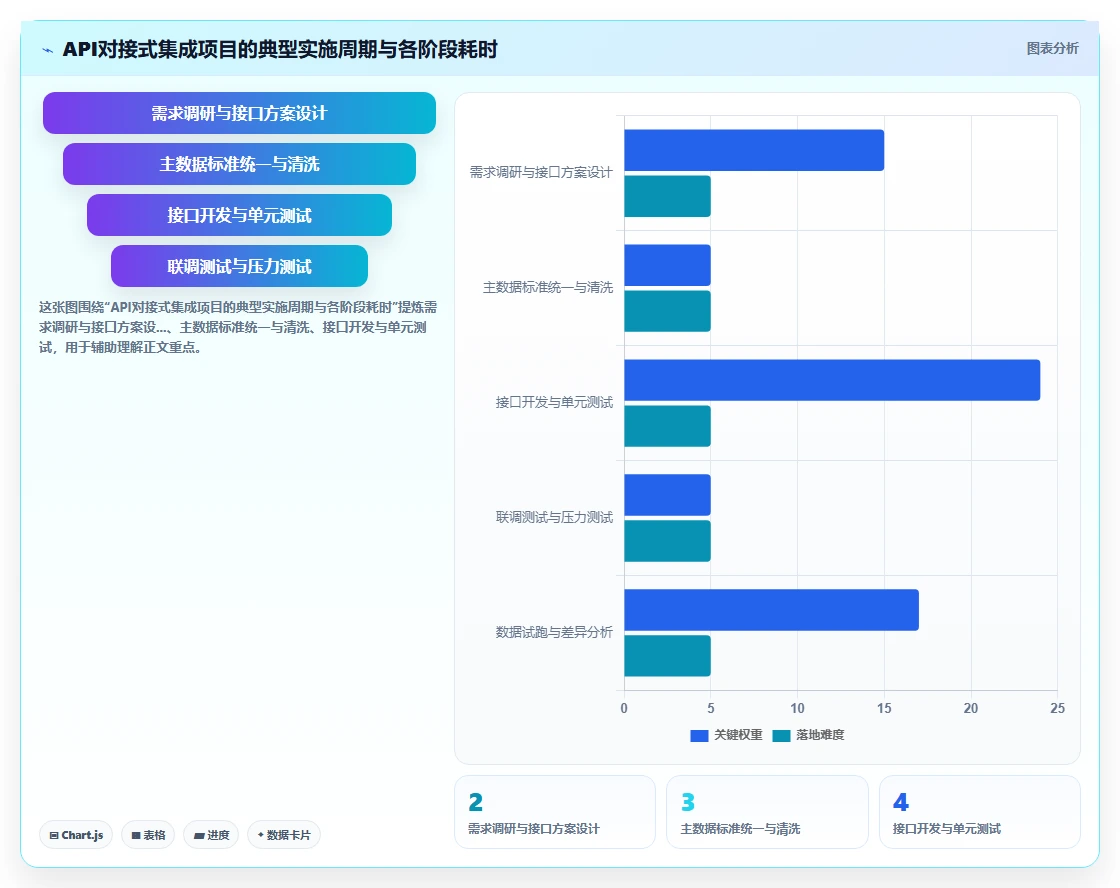
Task: Click y-axis label 数据试跑与差异分析
Action: (554, 633)
